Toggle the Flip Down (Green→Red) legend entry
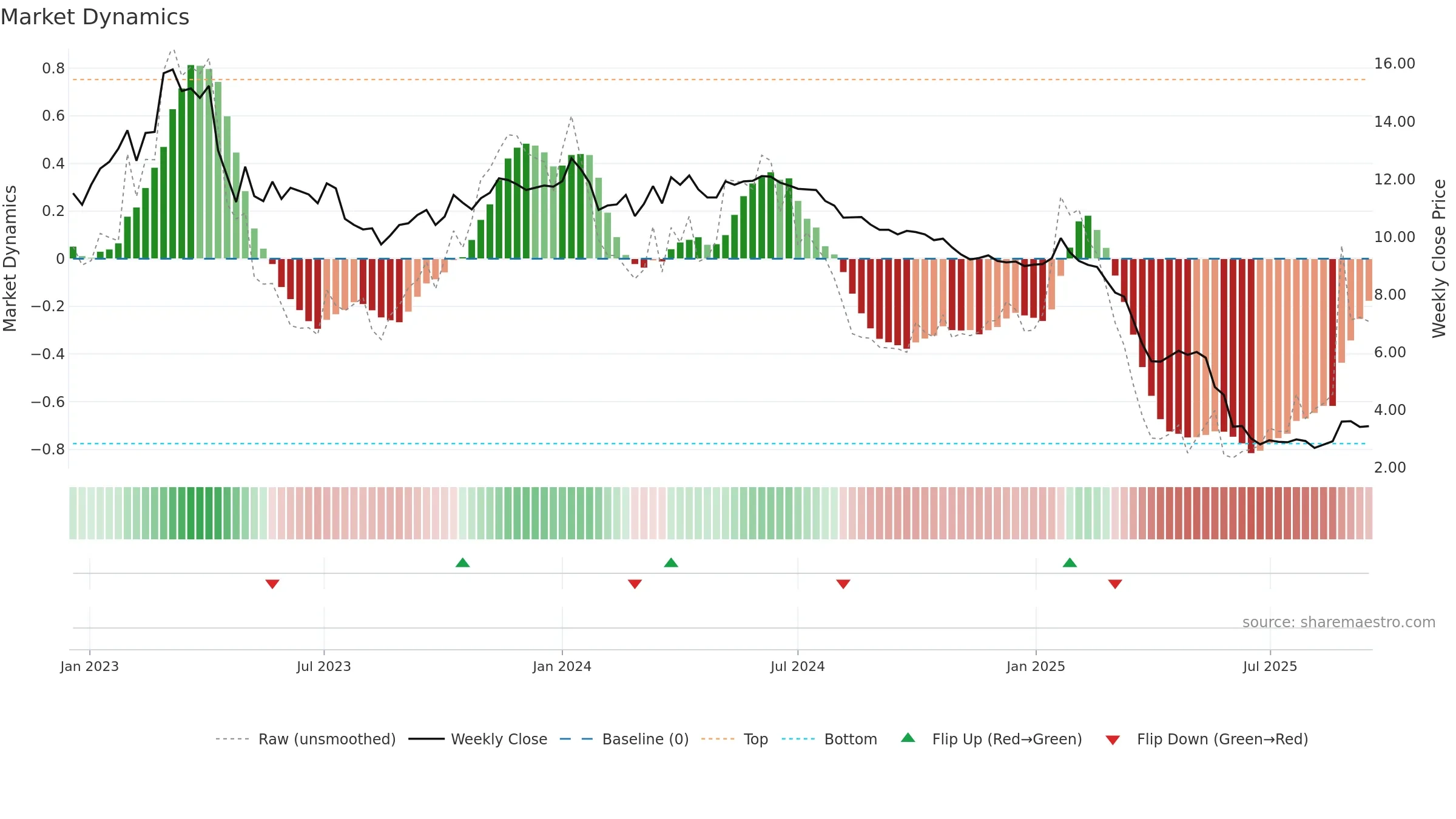This screenshot has height=819, width=1456. tap(1207, 739)
